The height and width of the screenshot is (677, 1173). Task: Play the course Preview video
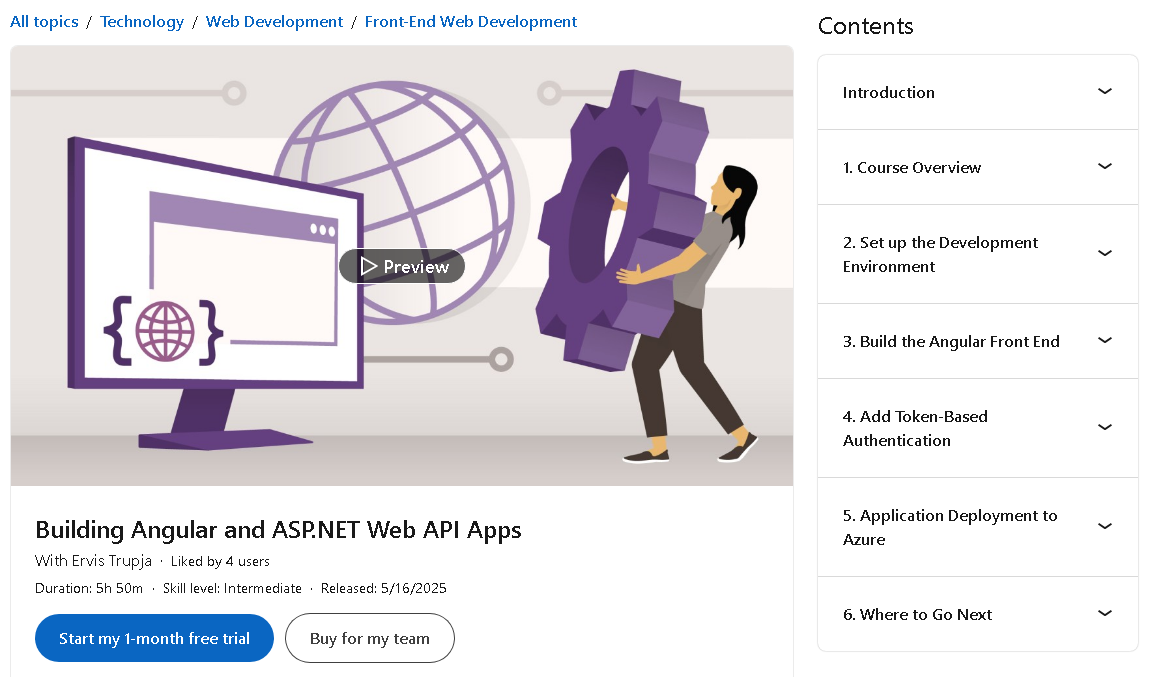pyautogui.click(x=402, y=266)
